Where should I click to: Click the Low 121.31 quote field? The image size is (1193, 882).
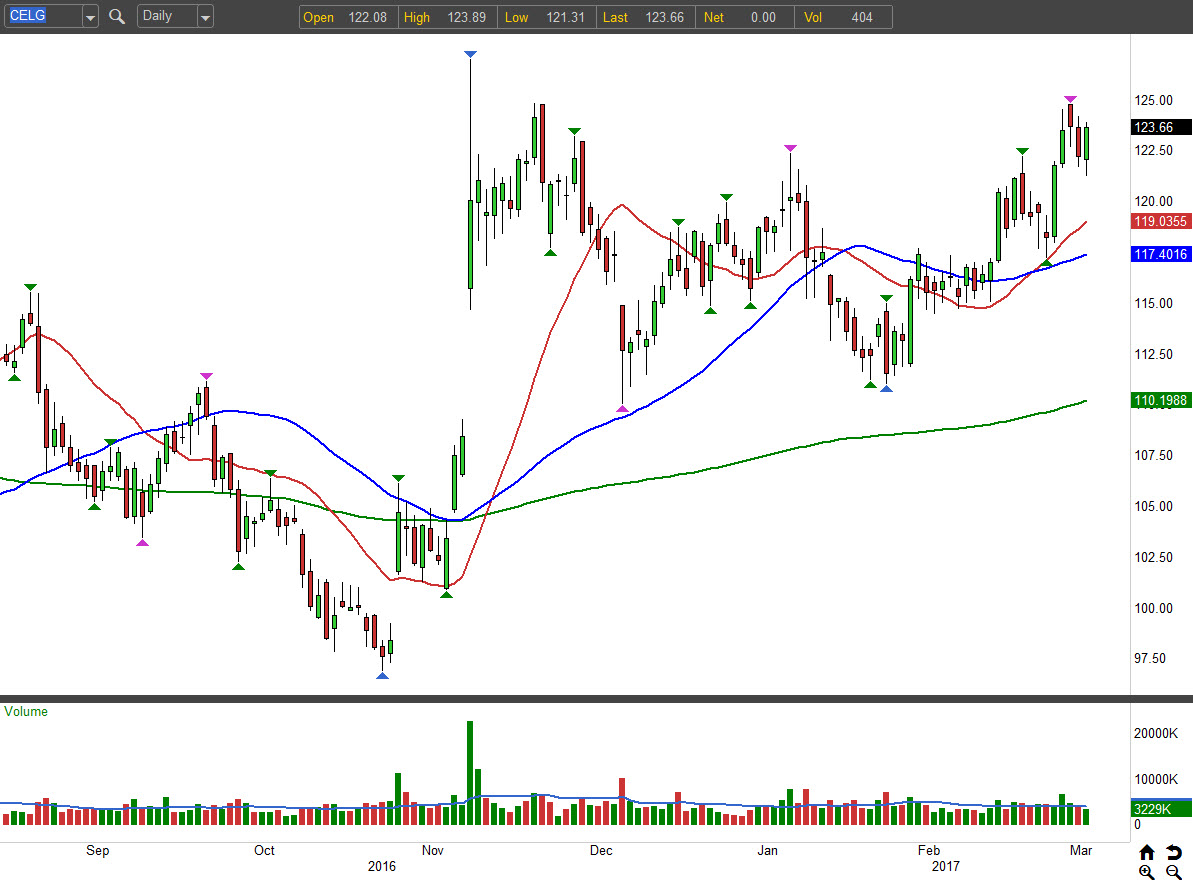[x=546, y=17]
